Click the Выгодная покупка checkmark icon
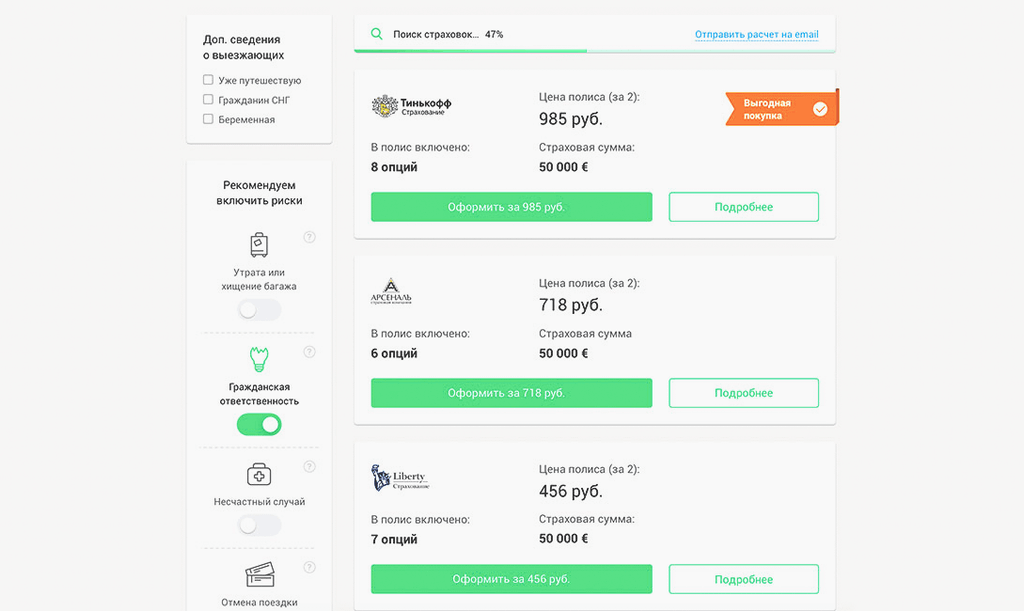 (820, 109)
